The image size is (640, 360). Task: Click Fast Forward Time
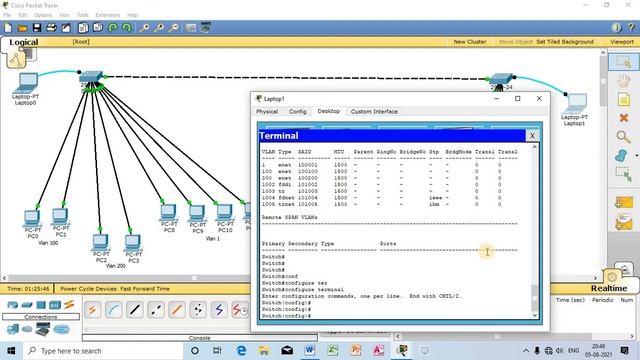click(x=145, y=289)
